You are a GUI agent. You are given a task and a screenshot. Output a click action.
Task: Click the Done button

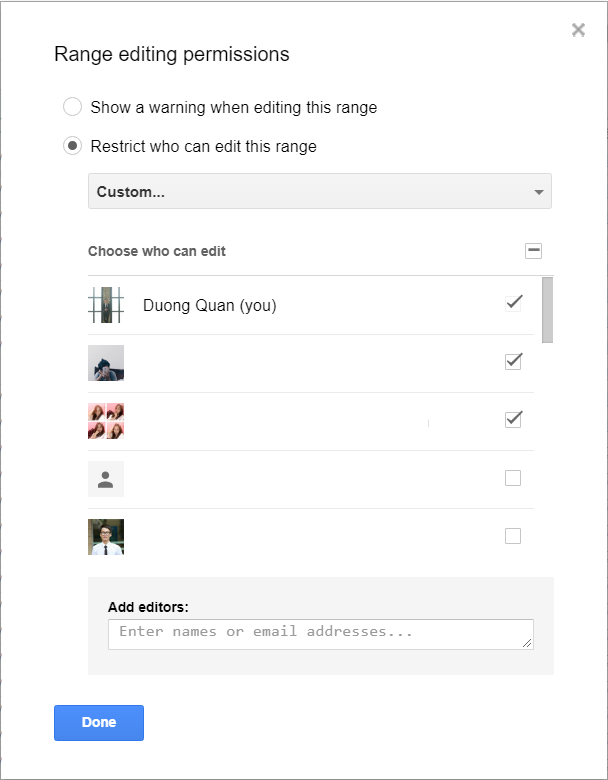(99, 722)
